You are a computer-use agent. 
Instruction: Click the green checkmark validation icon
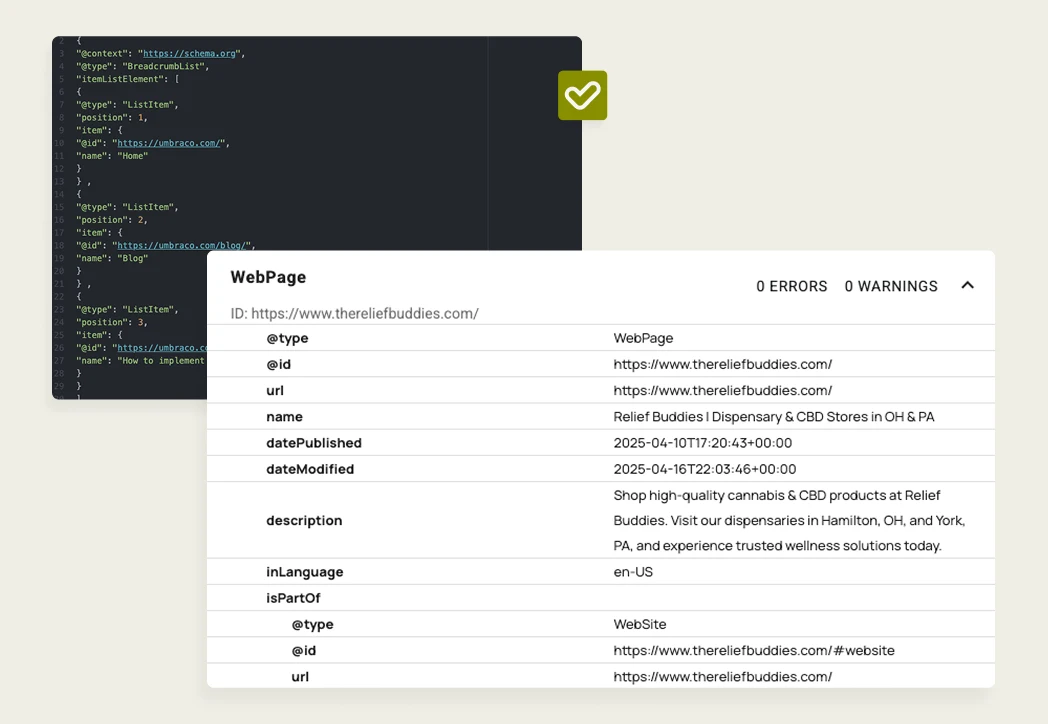[582, 95]
